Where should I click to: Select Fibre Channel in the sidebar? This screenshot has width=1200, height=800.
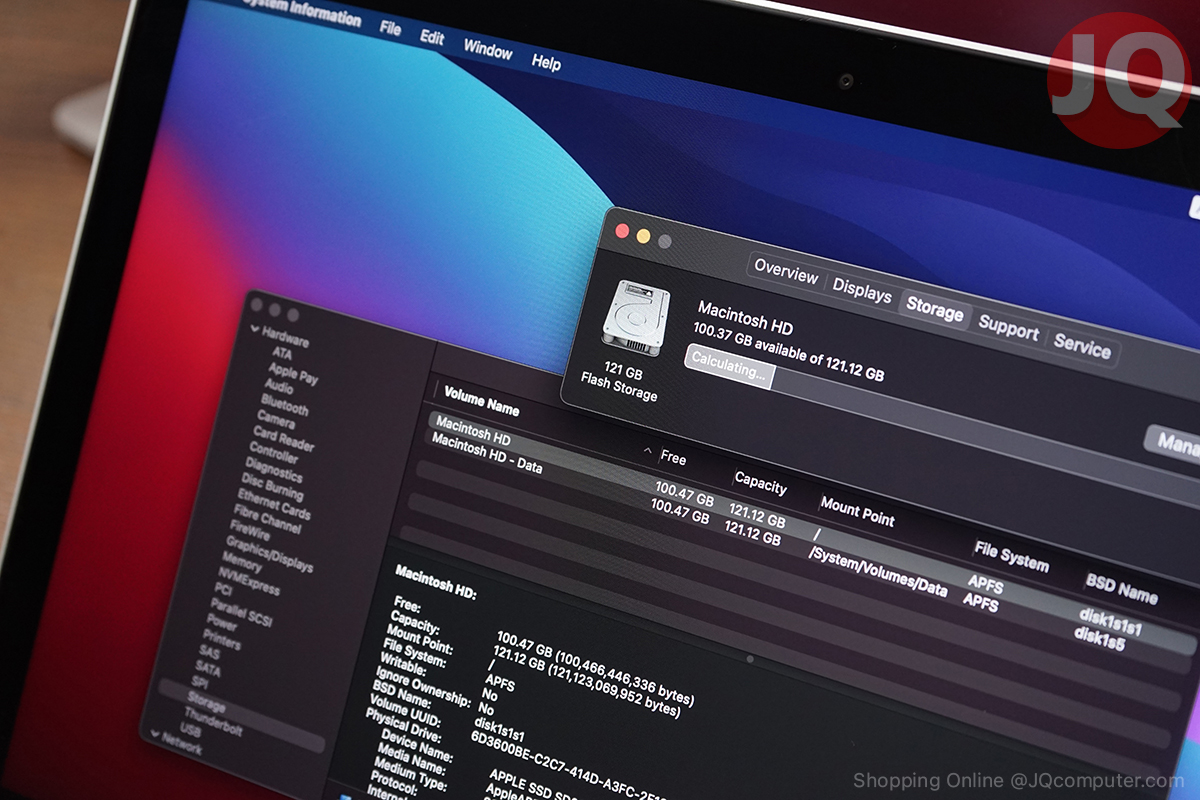coord(267,521)
